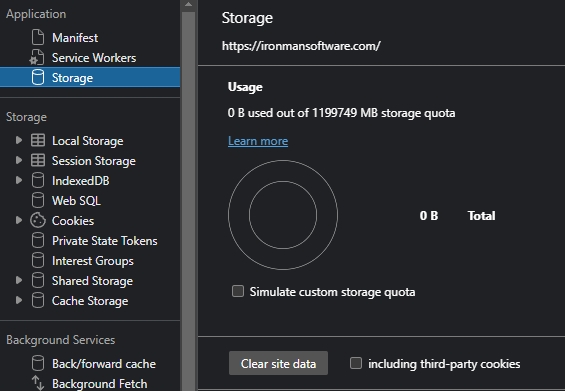Open Shared Storage in sidebar
Screen dimensions: 565x391
(92, 281)
